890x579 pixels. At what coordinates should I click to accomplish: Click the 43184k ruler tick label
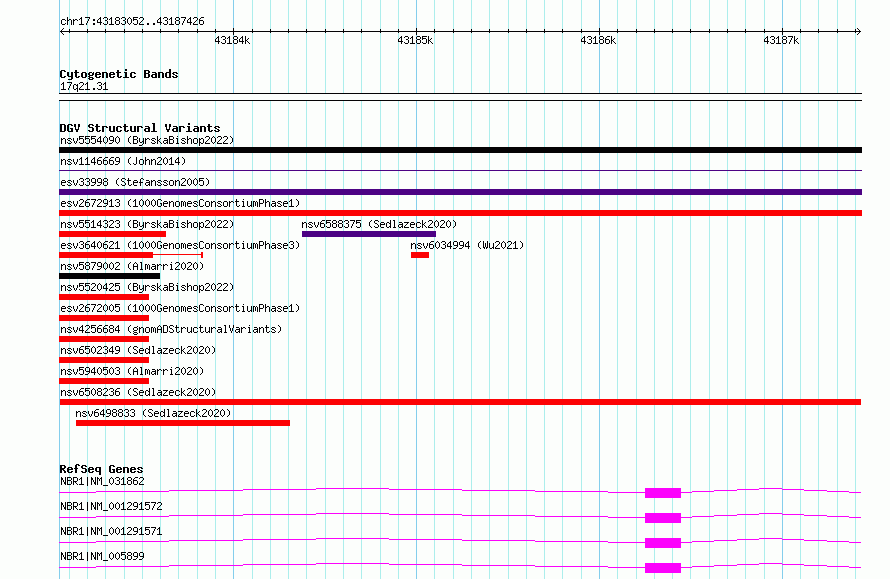232,40
